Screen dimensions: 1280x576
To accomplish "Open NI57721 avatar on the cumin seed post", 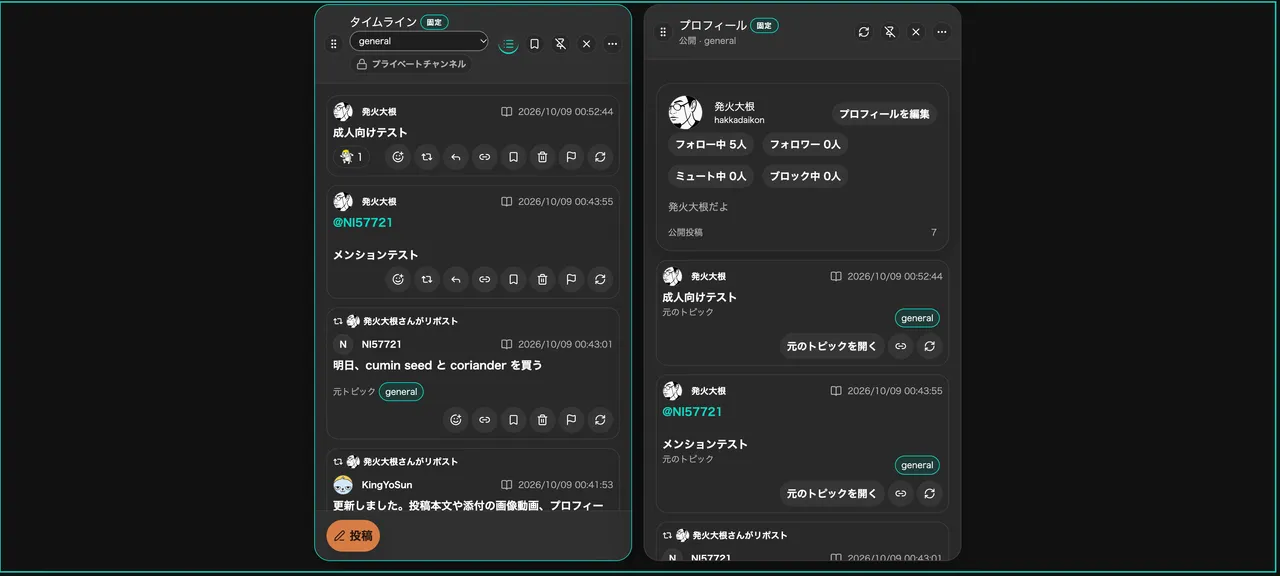I will [x=343, y=344].
